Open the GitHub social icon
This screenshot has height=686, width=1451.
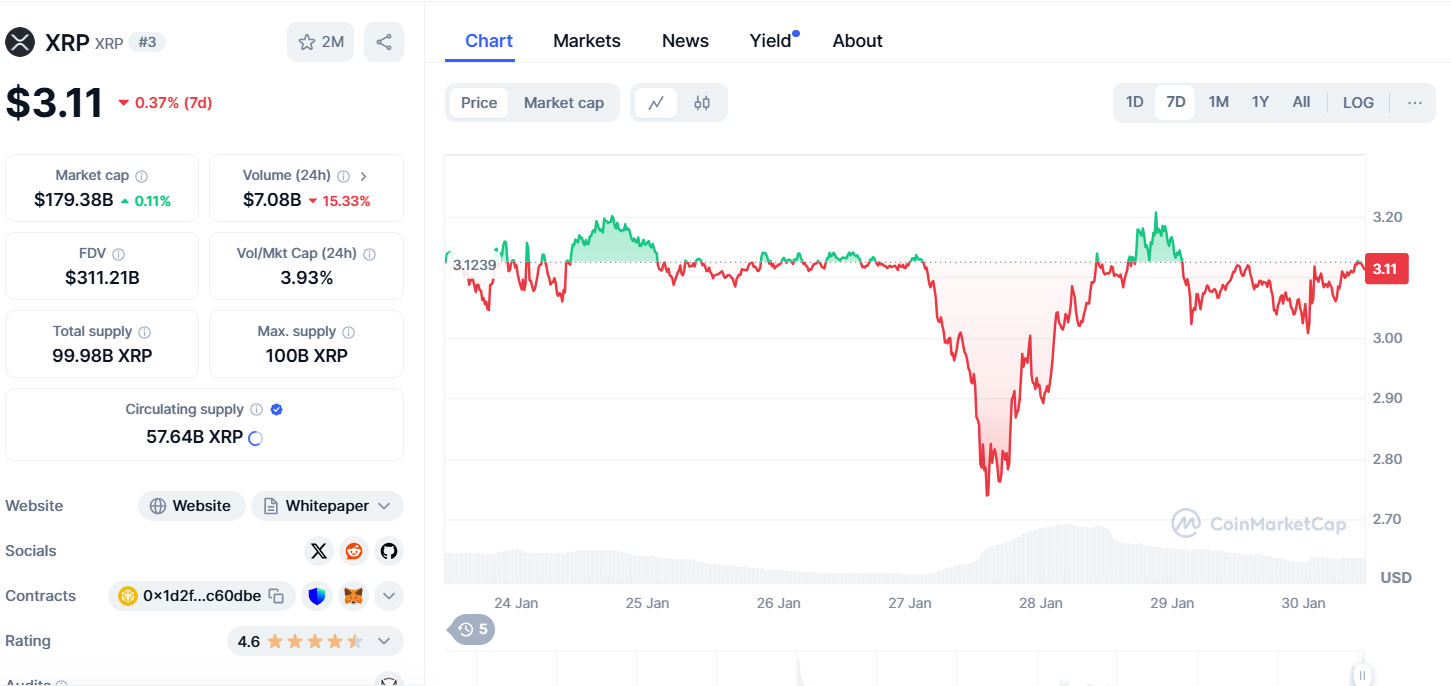click(388, 551)
